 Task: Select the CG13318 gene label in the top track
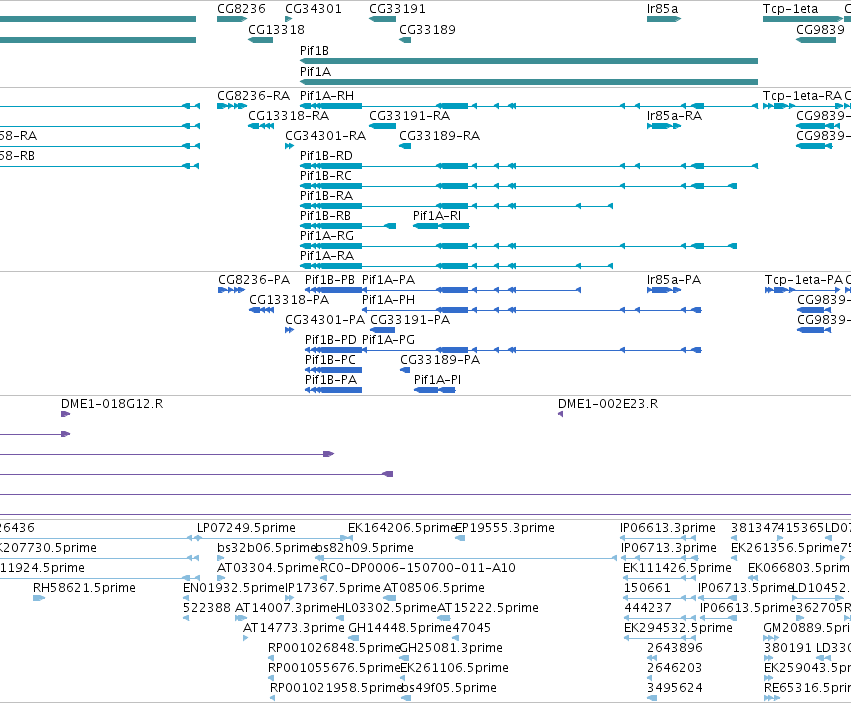[x=276, y=29]
